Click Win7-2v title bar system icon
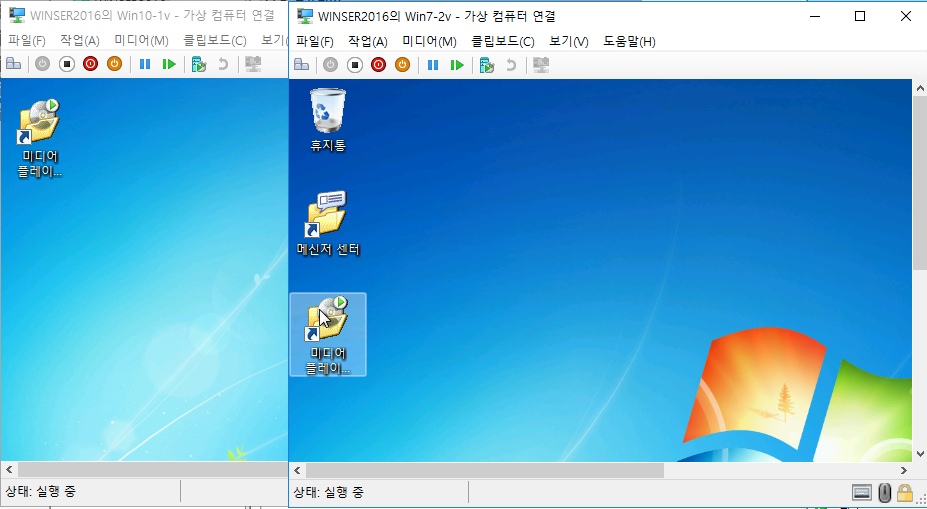Viewport: 927px width, 509px height. click(x=305, y=16)
